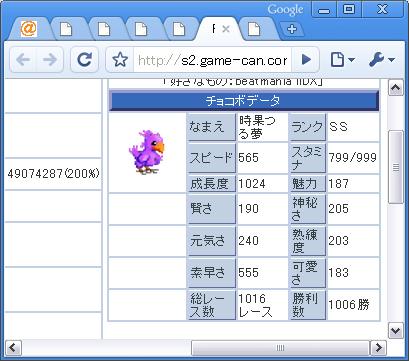
Task: Close the active tab with its X
Action: pos(226,29)
